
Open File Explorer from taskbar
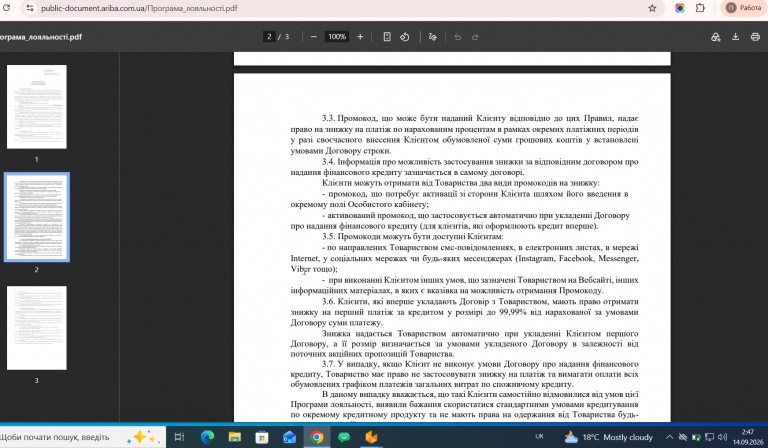click(235, 437)
